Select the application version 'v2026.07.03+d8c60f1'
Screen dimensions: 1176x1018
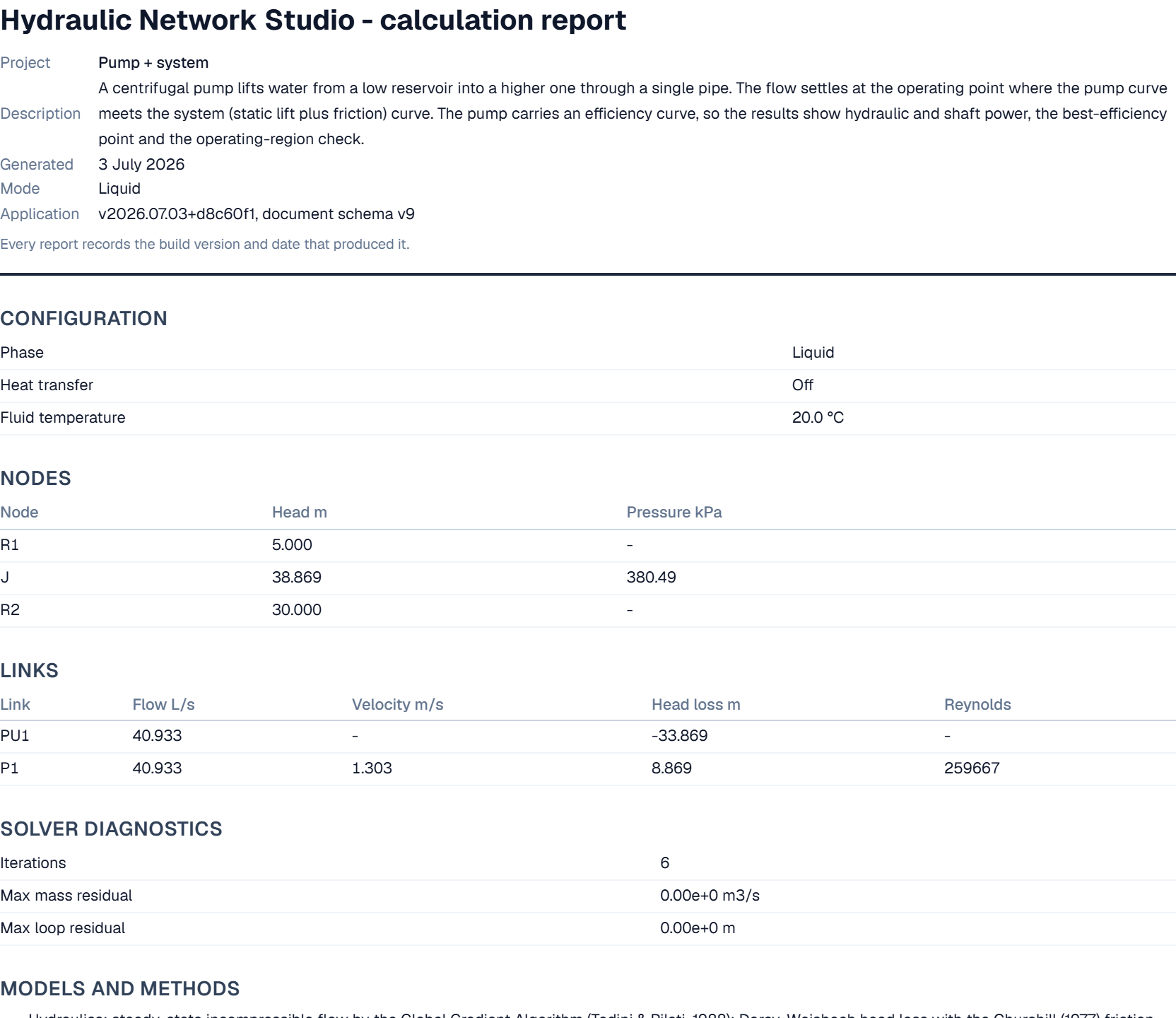coord(177,213)
